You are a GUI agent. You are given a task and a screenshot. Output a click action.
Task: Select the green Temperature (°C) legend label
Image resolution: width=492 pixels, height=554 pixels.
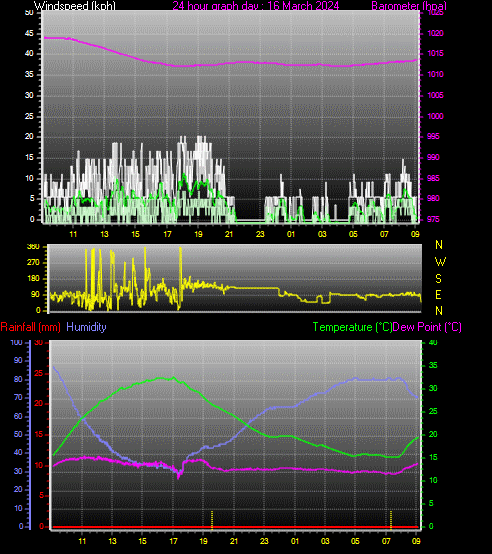pos(352,327)
